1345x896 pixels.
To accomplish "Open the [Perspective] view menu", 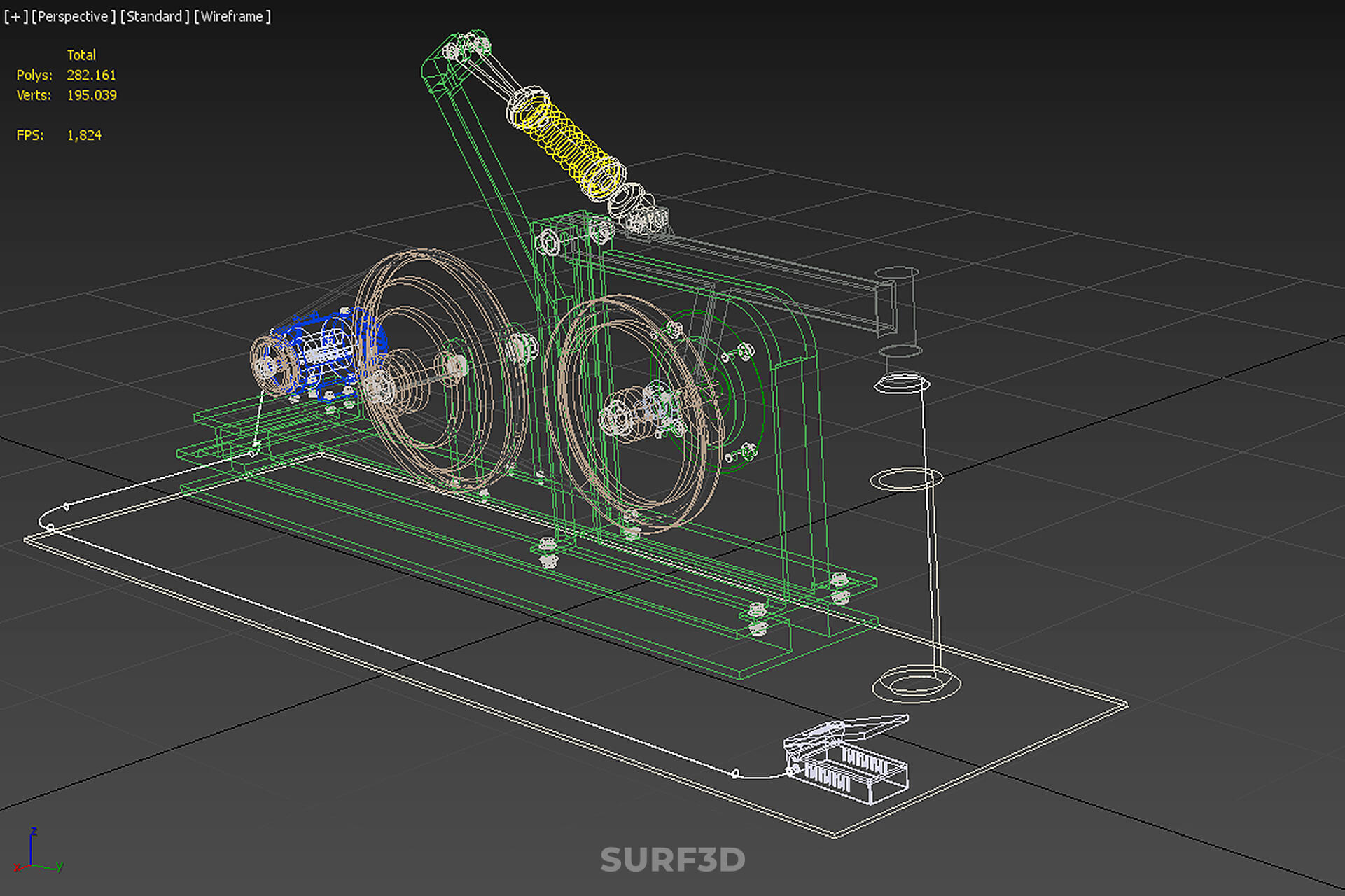I will (74, 16).
